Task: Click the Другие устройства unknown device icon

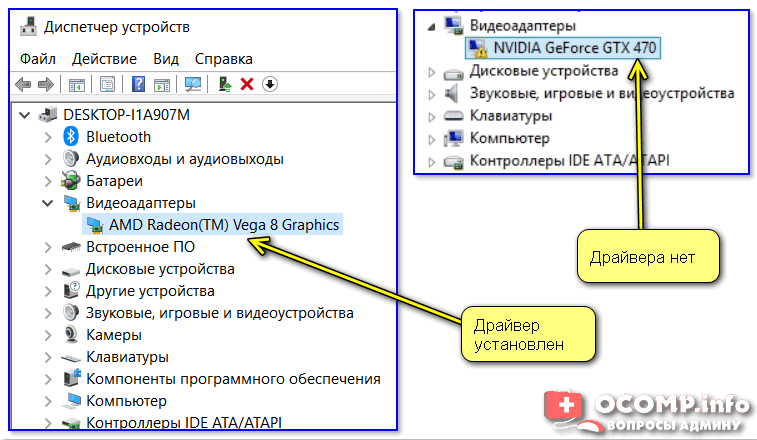Action: coord(71,291)
